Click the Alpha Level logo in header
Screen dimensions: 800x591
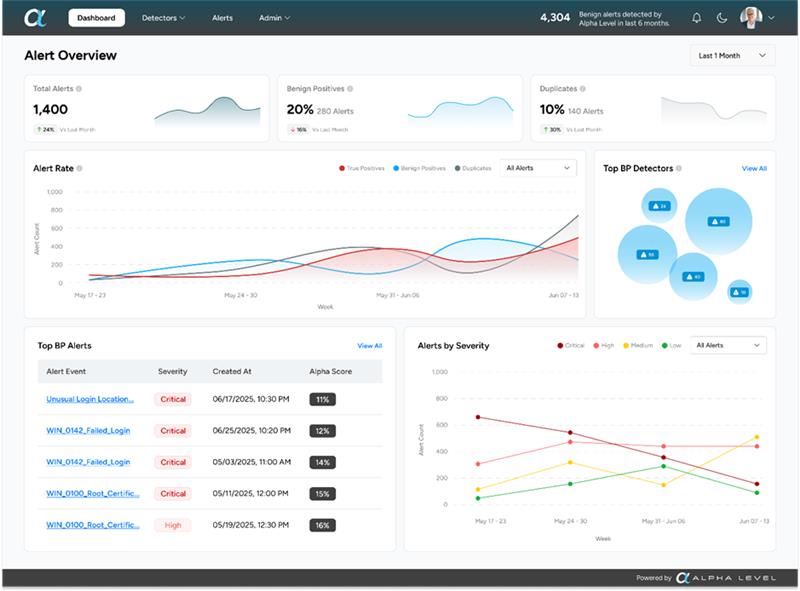point(35,18)
